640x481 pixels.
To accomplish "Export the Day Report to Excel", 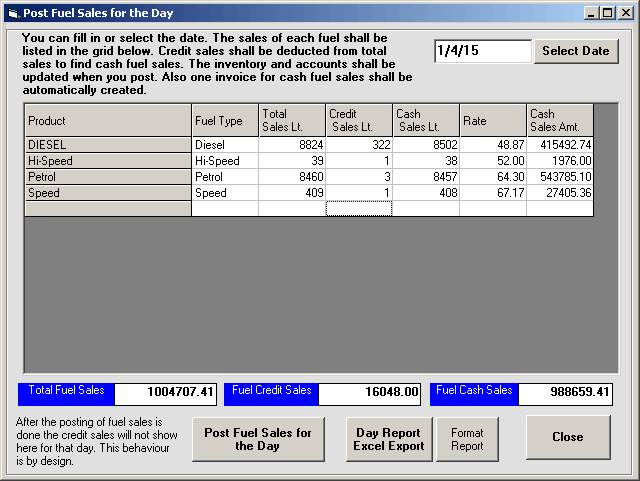I will [389, 439].
